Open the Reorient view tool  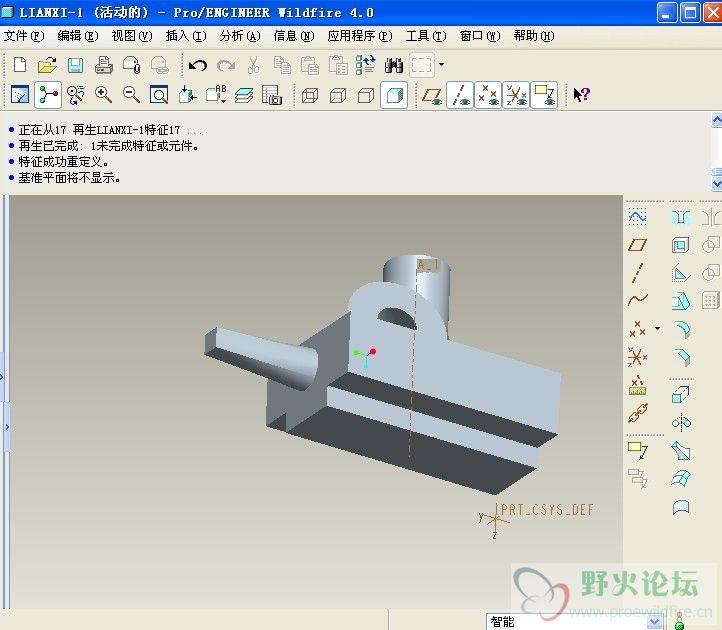pos(187,95)
